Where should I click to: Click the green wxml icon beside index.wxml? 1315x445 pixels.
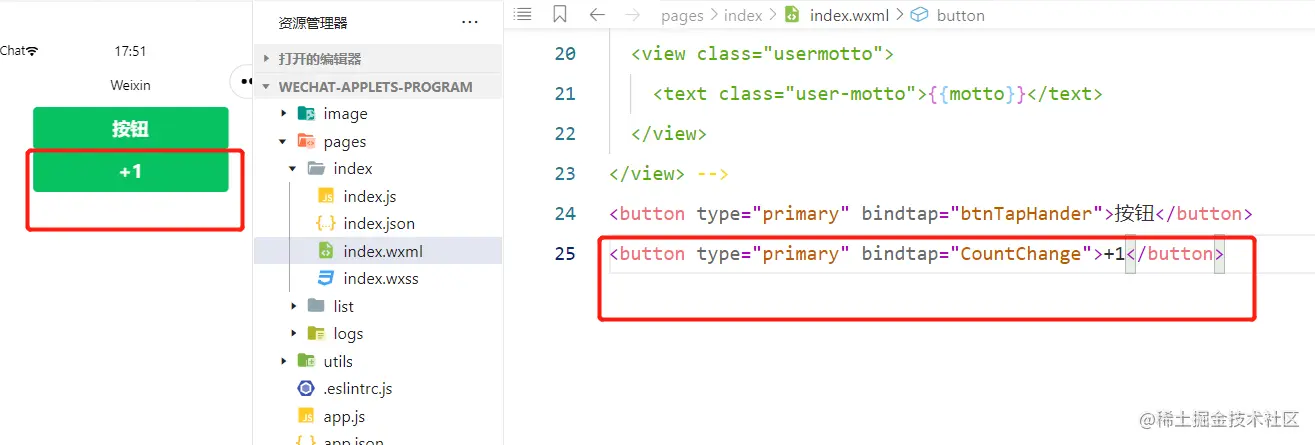326,251
